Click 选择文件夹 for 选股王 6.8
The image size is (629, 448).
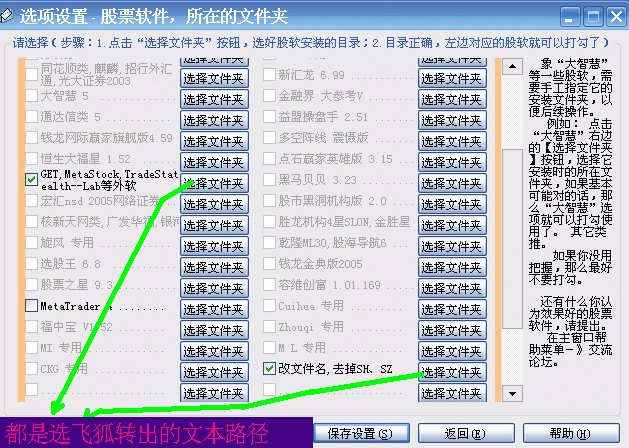214,267
